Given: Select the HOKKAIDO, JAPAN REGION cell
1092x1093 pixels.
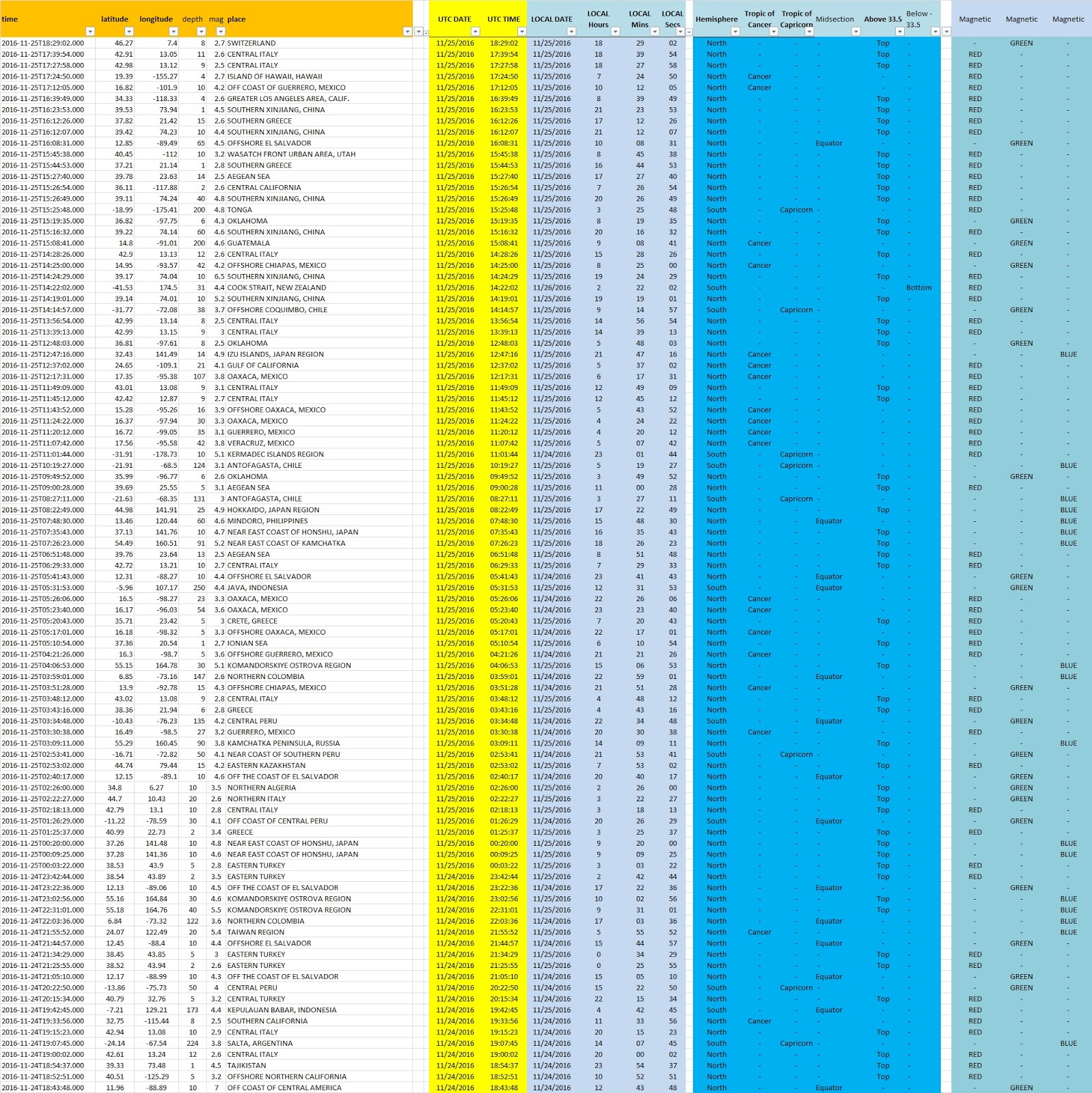Looking at the screenshot, I should pyautogui.click(x=318, y=510).
